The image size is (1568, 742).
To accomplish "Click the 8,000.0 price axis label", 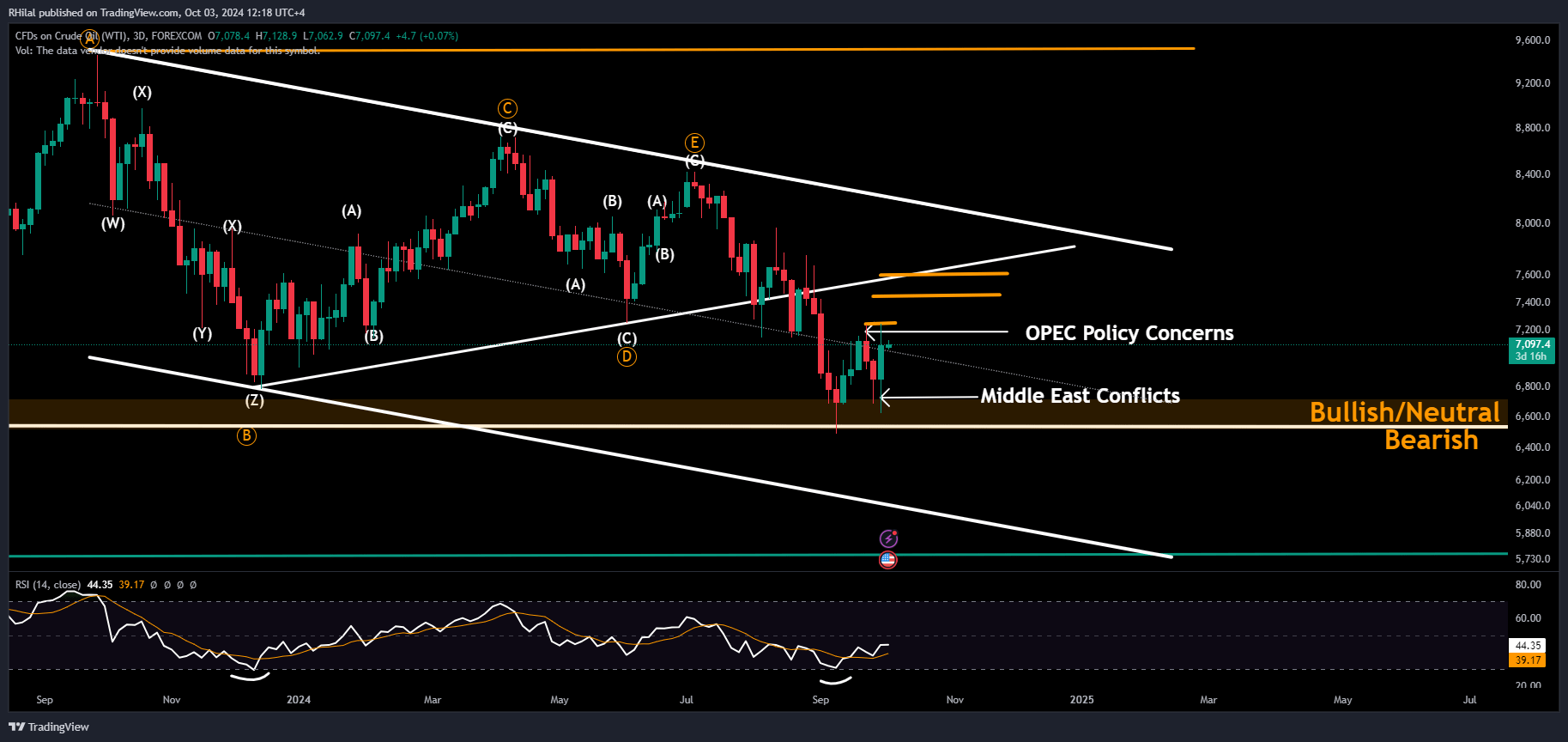I will 1533,223.
